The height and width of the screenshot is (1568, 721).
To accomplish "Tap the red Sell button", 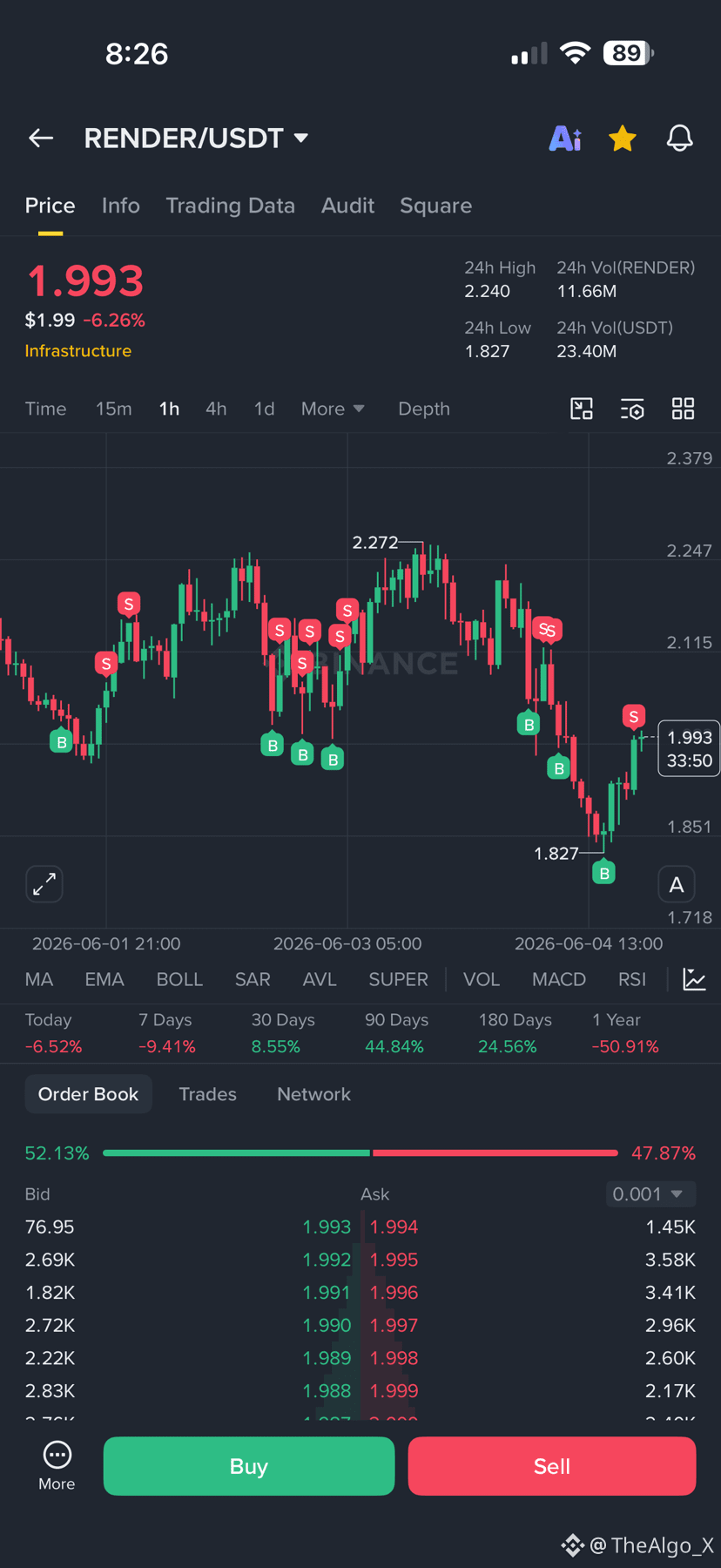I will [552, 1466].
